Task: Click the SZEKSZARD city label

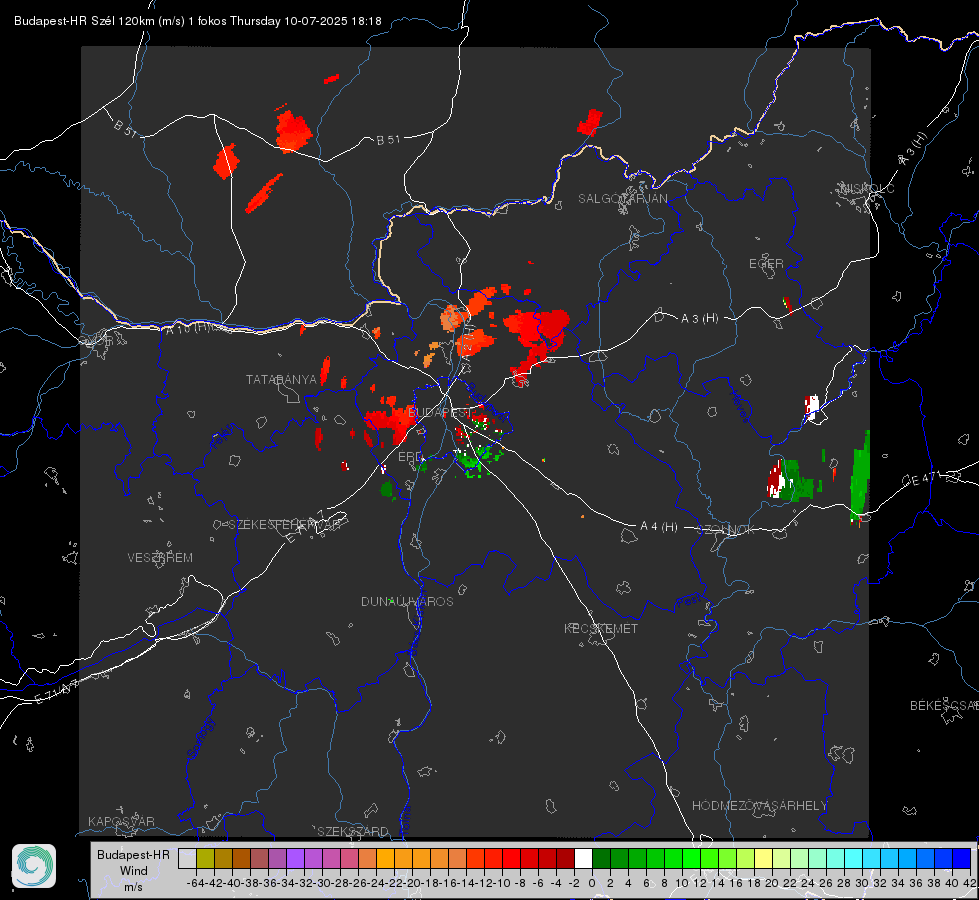Action: tap(353, 831)
